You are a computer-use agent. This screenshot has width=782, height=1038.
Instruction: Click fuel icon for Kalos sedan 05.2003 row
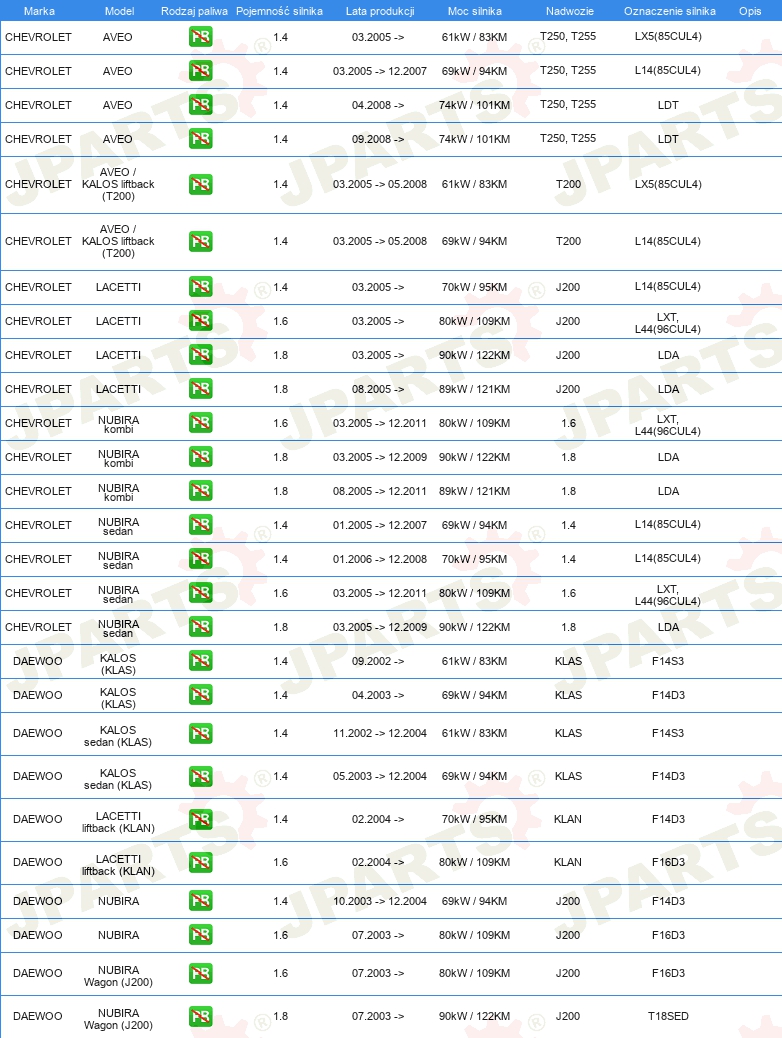click(201, 777)
